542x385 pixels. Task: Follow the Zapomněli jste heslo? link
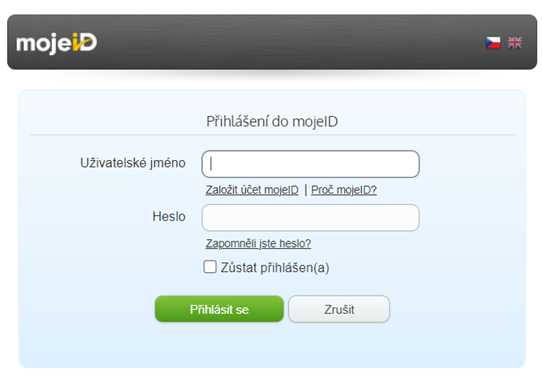pos(259,244)
